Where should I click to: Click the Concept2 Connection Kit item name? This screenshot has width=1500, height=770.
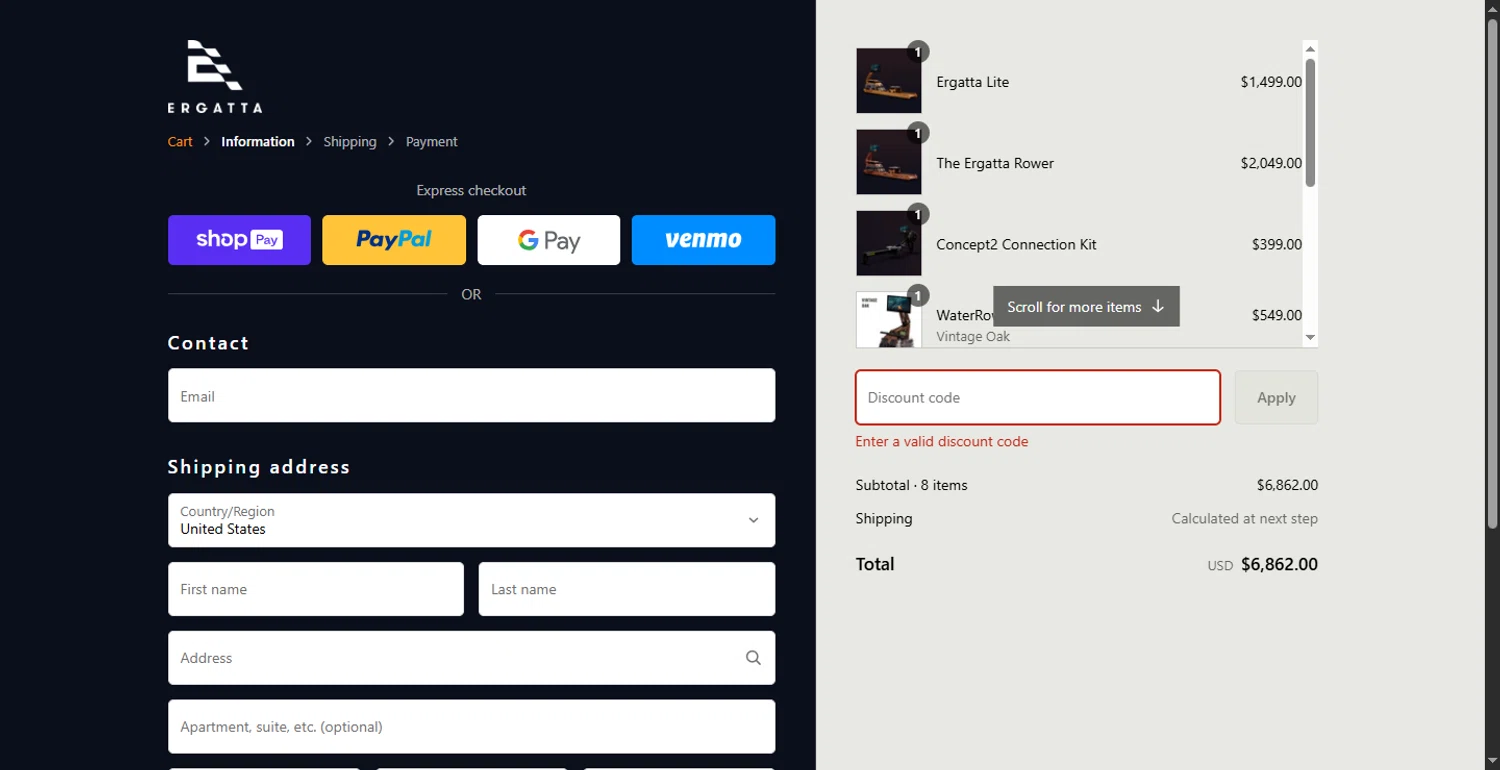coord(1016,244)
